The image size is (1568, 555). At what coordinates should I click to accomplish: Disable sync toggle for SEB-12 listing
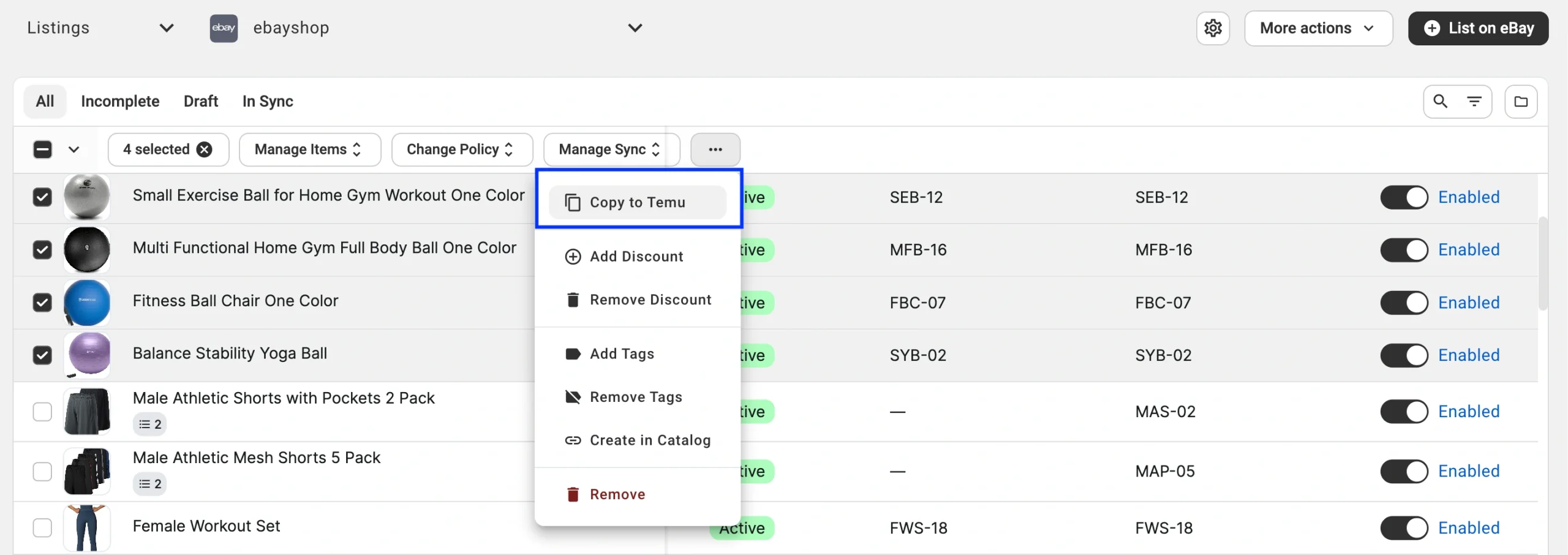coord(1404,197)
